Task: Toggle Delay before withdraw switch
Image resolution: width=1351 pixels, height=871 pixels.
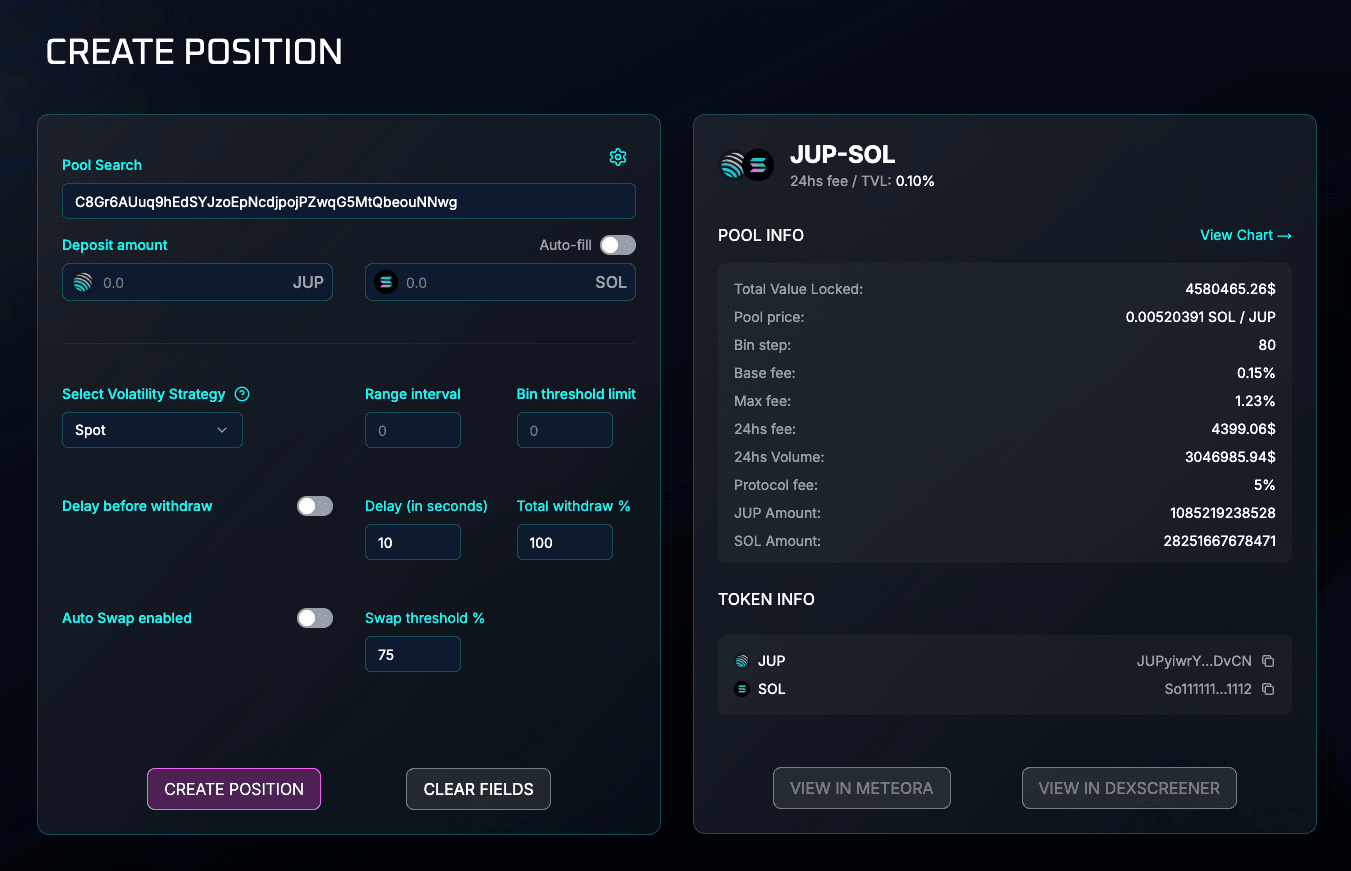Action: [x=315, y=506]
